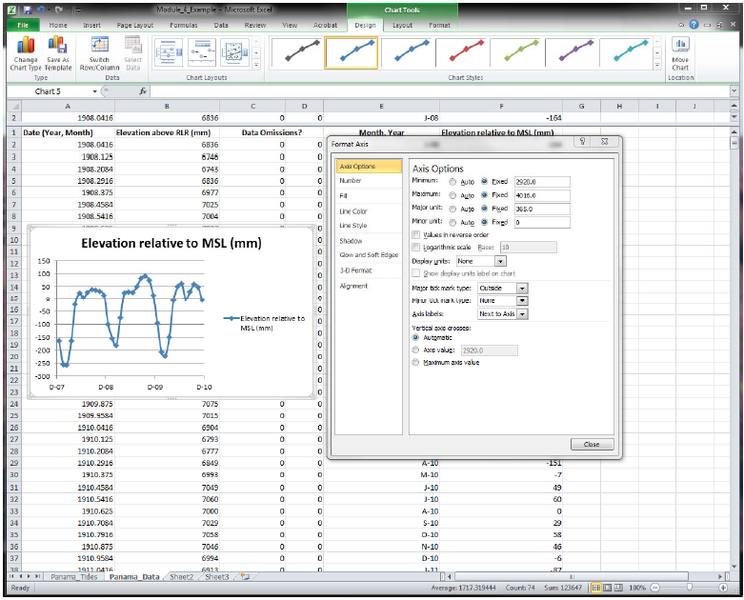Select Number in Format Axis sidebar
The width and height of the screenshot is (744, 600).
coord(368,181)
